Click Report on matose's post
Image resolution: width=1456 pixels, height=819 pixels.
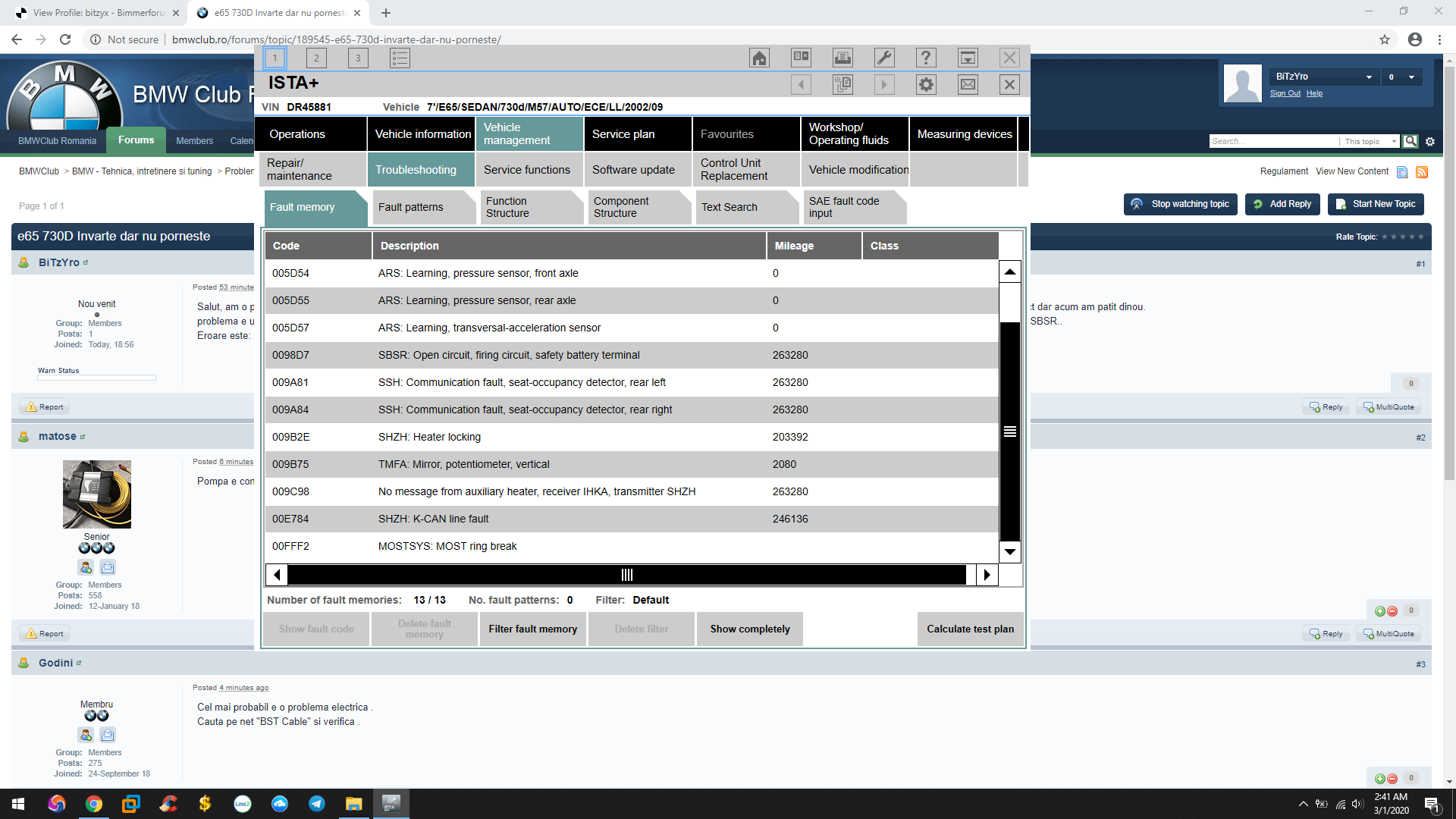tap(44, 634)
